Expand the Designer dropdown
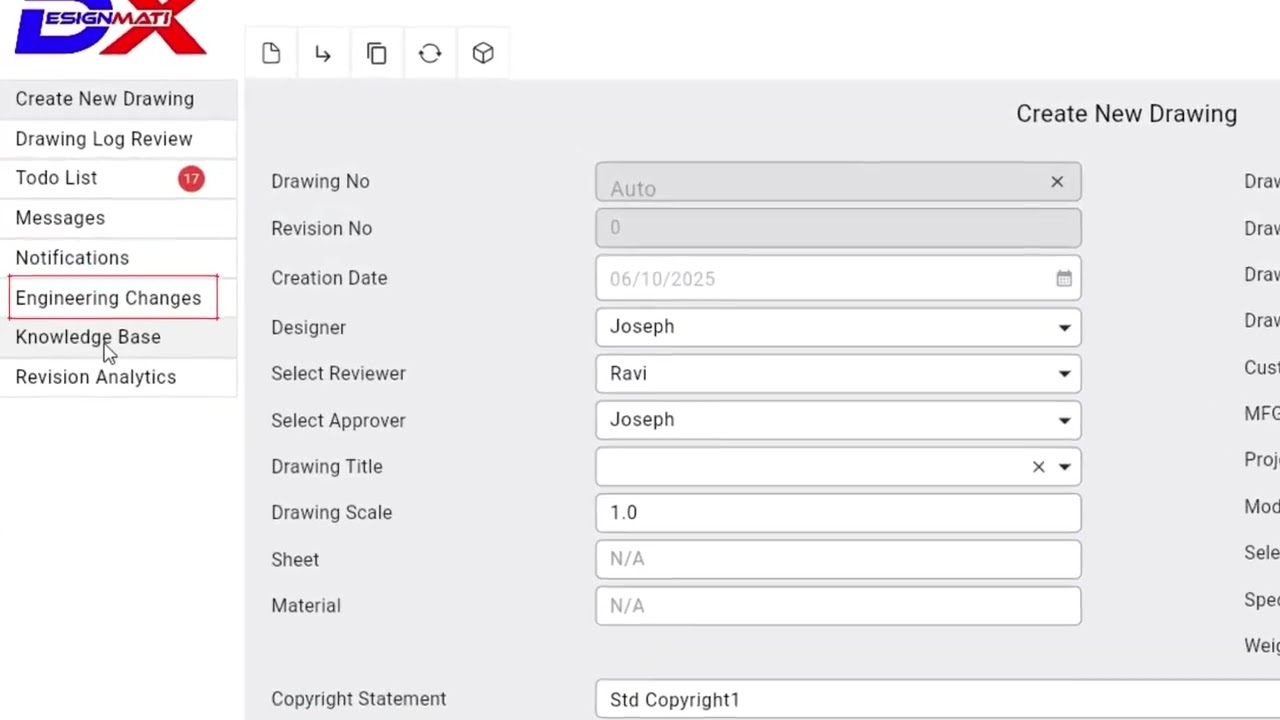Screen dimensions: 1280x720 (x=1064, y=327)
